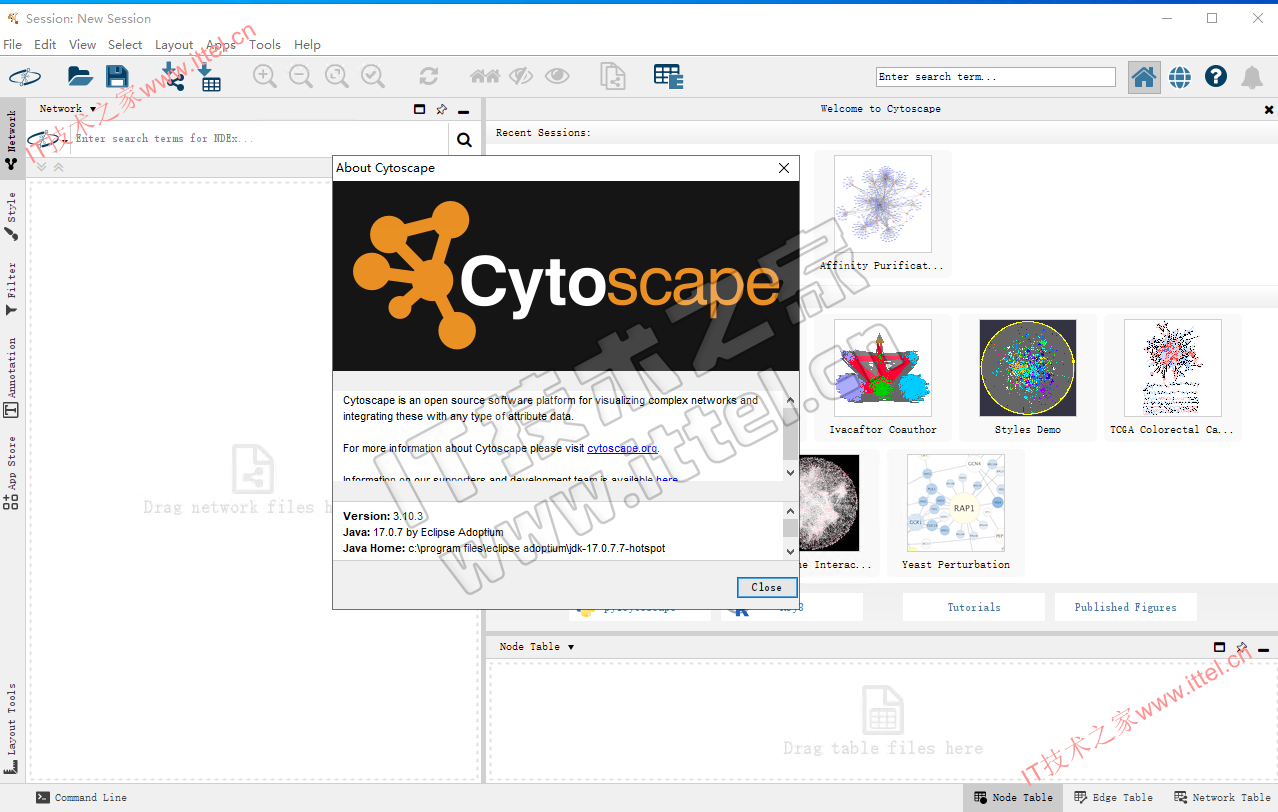Open the Layout menu

174,45
